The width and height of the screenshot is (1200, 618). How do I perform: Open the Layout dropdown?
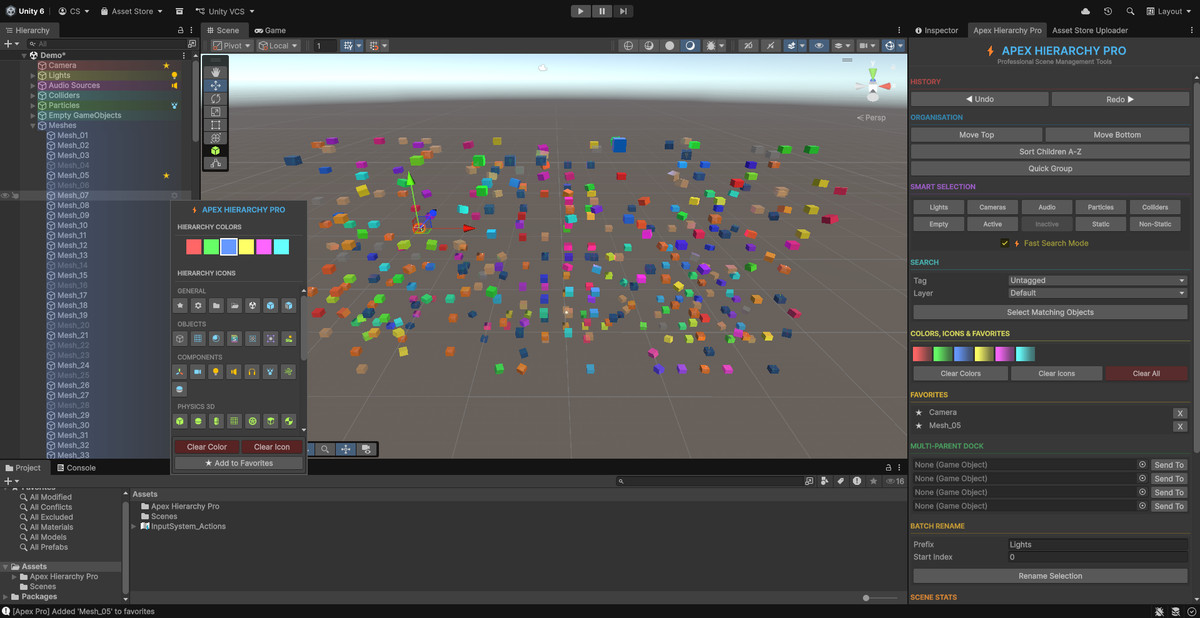(x=1174, y=11)
